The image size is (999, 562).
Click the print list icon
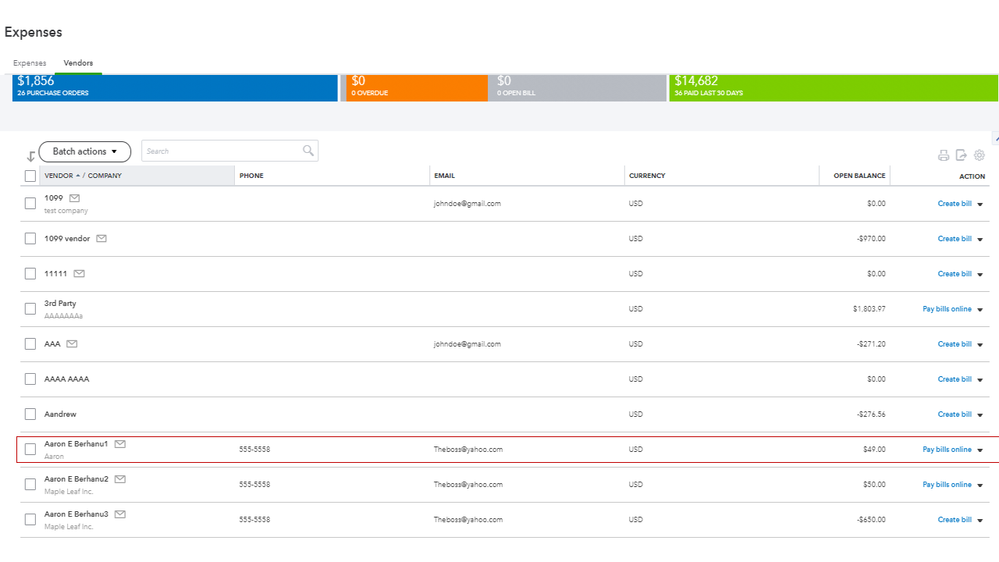944,155
